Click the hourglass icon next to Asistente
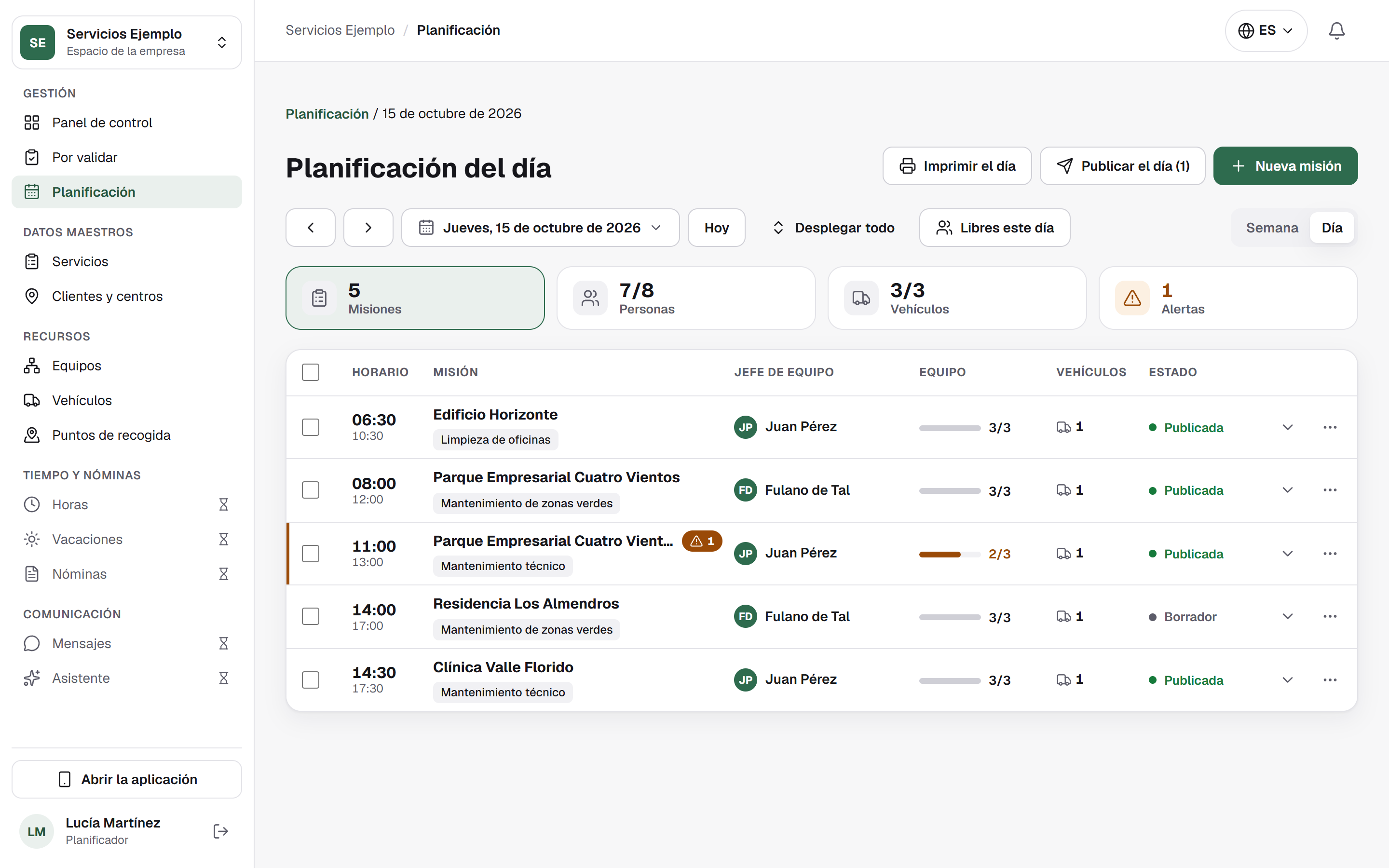This screenshot has width=1389, height=868. click(x=223, y=678)
